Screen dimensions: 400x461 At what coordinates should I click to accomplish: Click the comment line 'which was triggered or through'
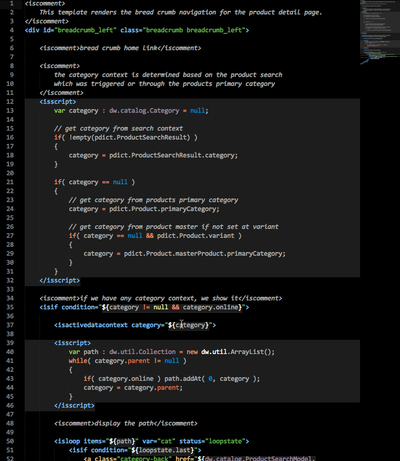click(x=164, y=84)
